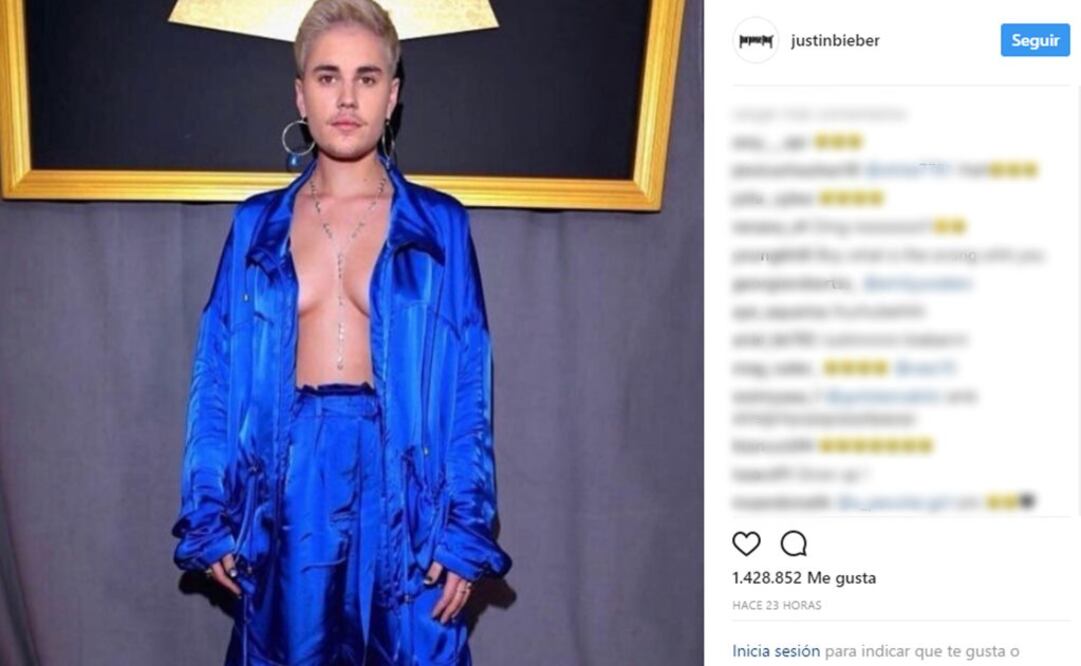Click the blue mention after four emojis
The image size is (1081, 666).
925,368
